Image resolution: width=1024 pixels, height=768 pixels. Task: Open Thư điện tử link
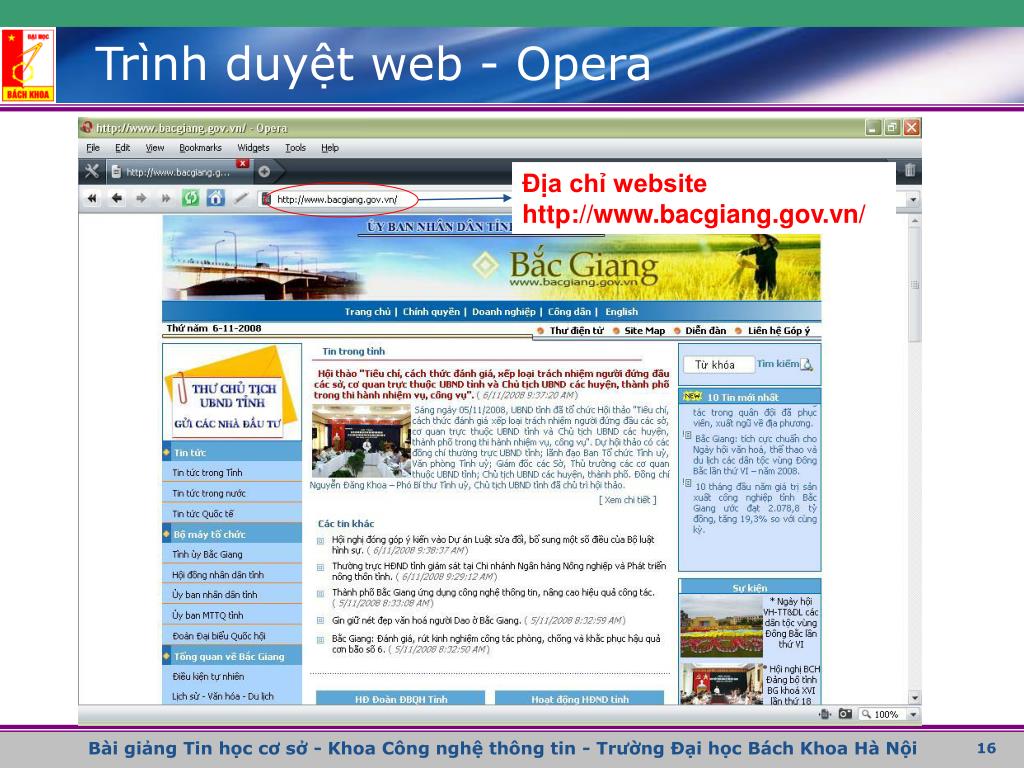click(x=577, y=331)
